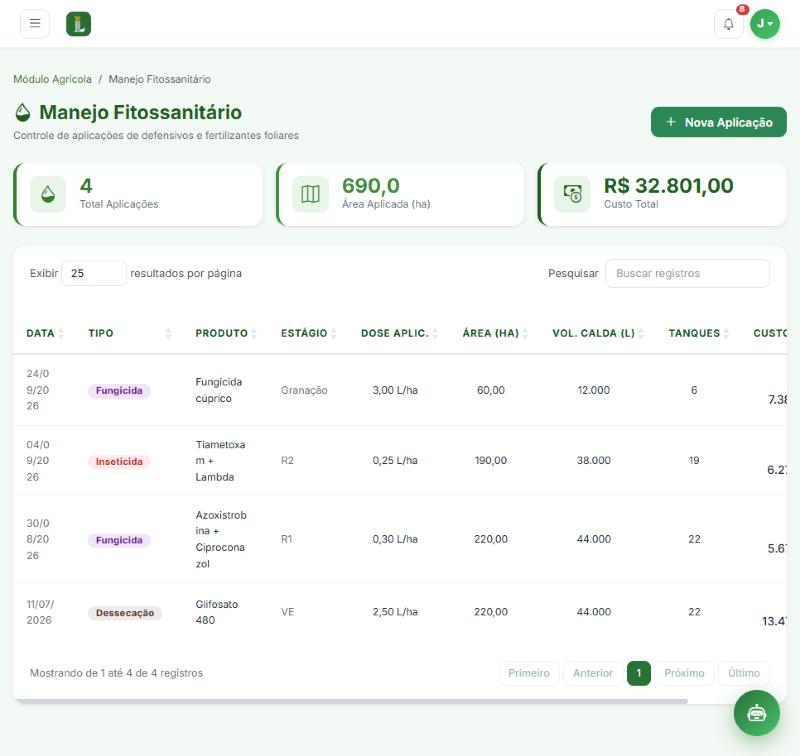Sort table by Vol. Calda (L) column
Screen dimensions: 800x756
click(x=598, y=333)
